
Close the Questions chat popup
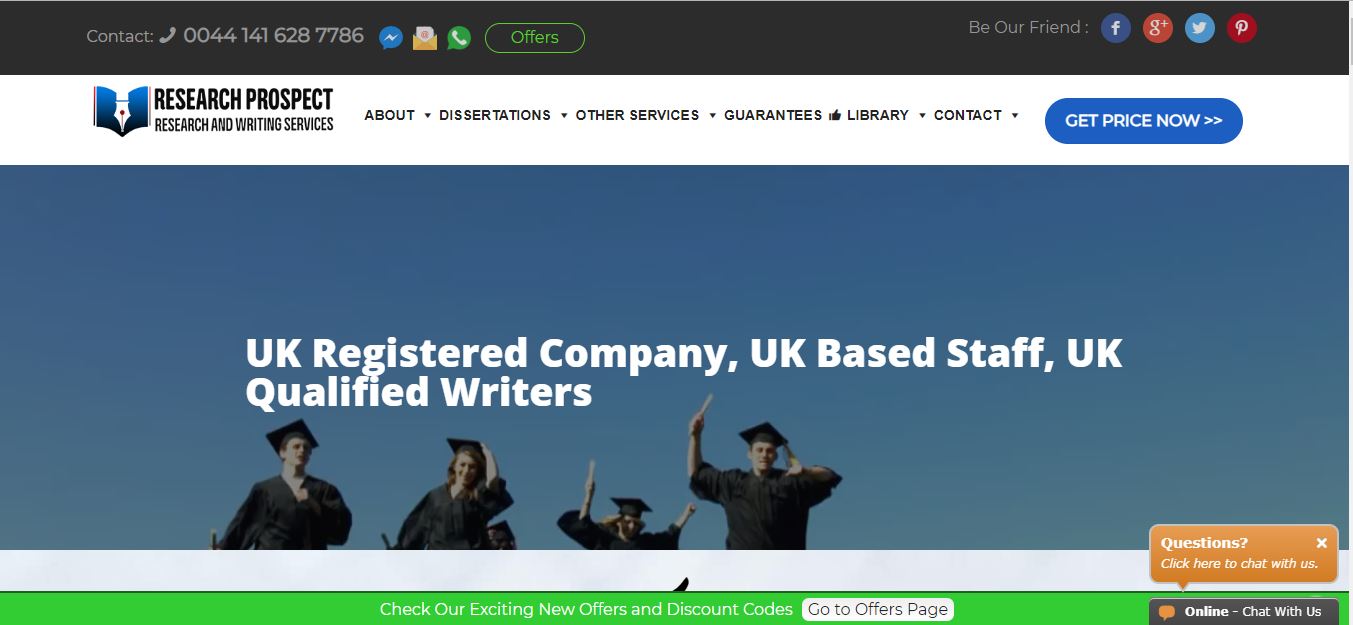(1321, 543)
